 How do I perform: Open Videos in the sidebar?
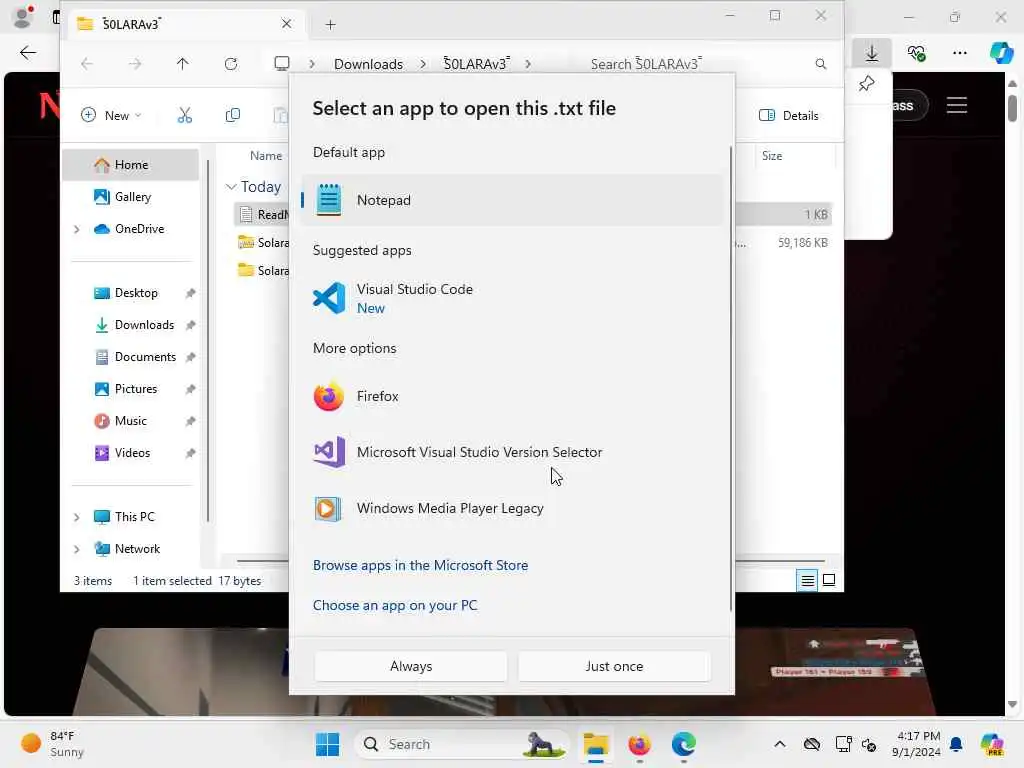pos(131,453)
